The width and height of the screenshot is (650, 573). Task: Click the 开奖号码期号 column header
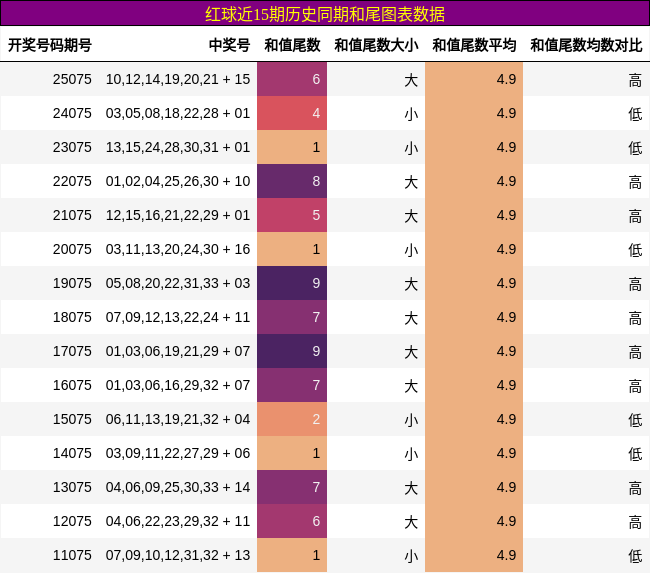tap(50, 45)
